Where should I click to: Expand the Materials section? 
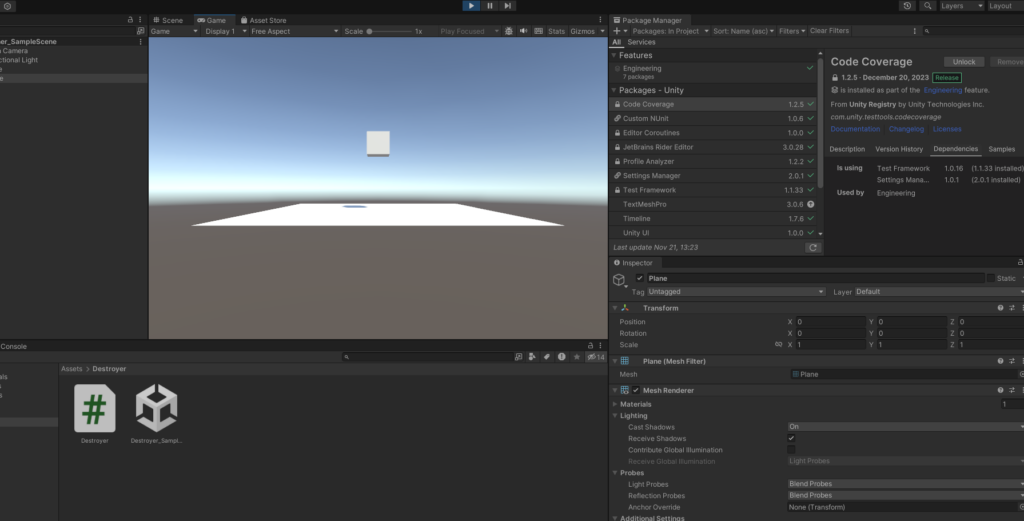pos(615,404)
